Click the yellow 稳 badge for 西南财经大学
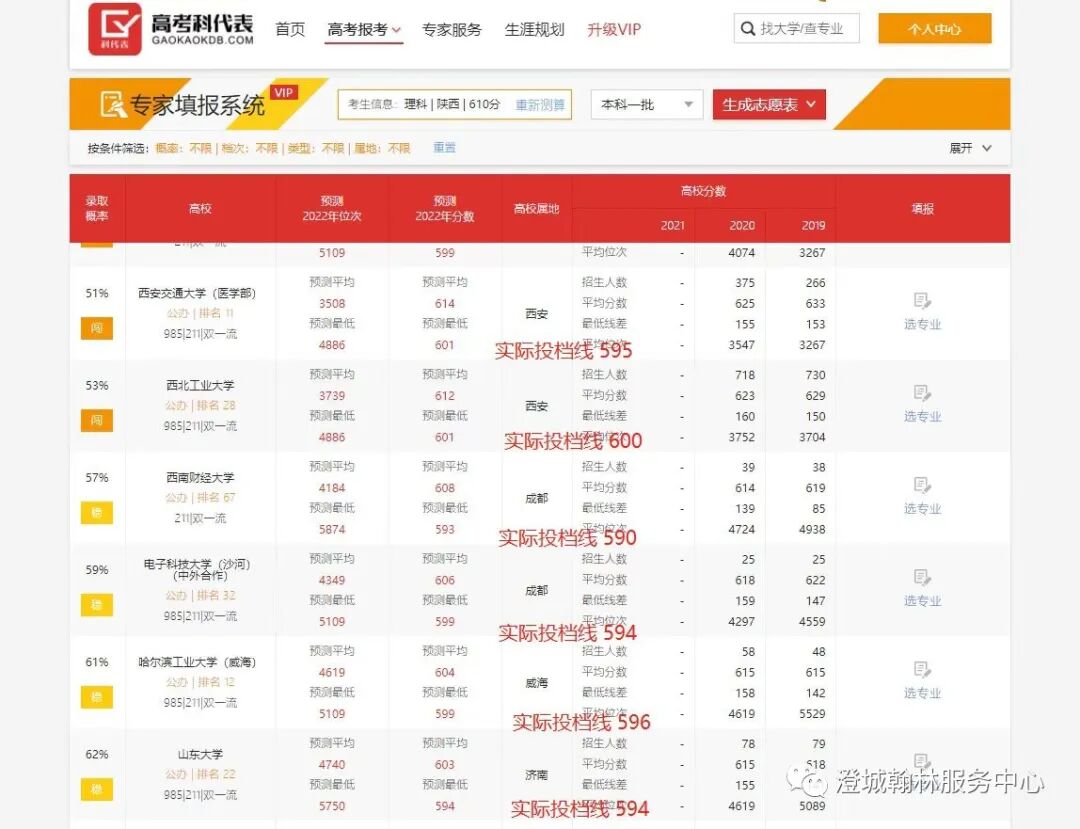 pos(96,513)
